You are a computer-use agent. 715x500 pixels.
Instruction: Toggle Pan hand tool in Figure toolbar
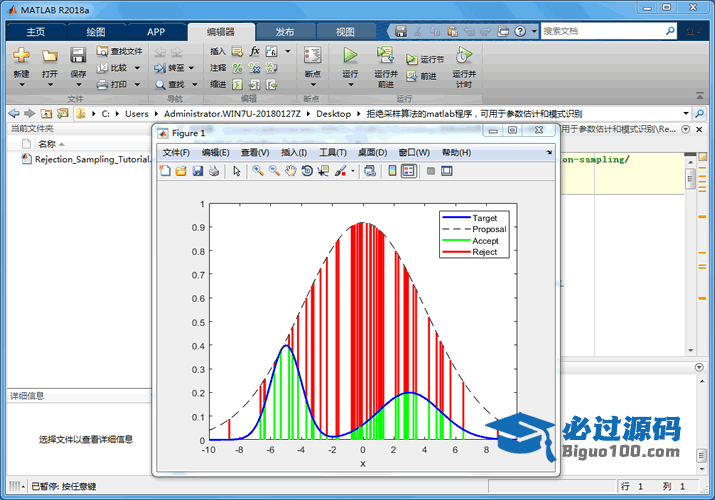click(290, 171)
